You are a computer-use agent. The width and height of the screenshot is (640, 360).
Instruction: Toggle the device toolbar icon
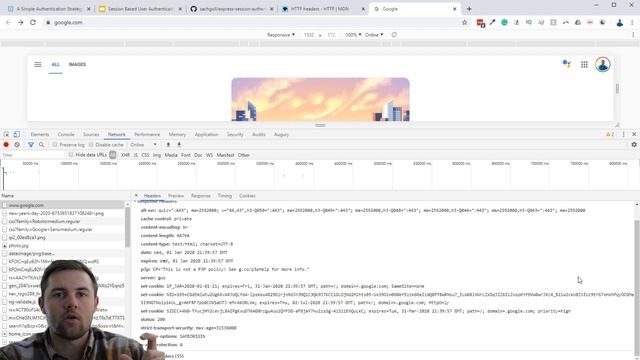[16, 134]
